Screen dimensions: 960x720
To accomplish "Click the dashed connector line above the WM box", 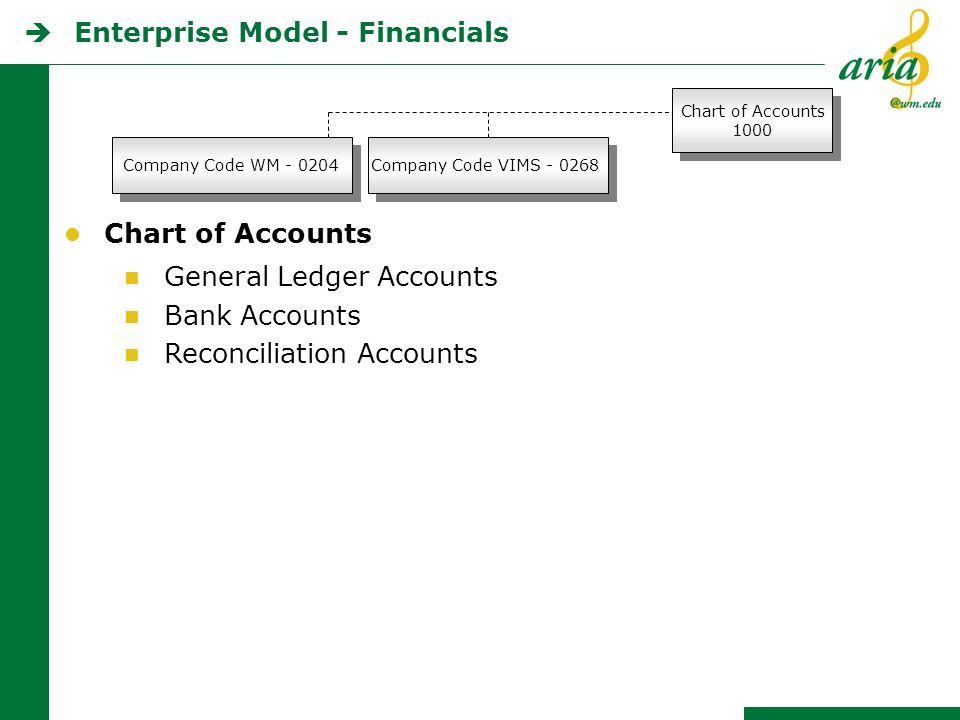I will coord(329,125).
